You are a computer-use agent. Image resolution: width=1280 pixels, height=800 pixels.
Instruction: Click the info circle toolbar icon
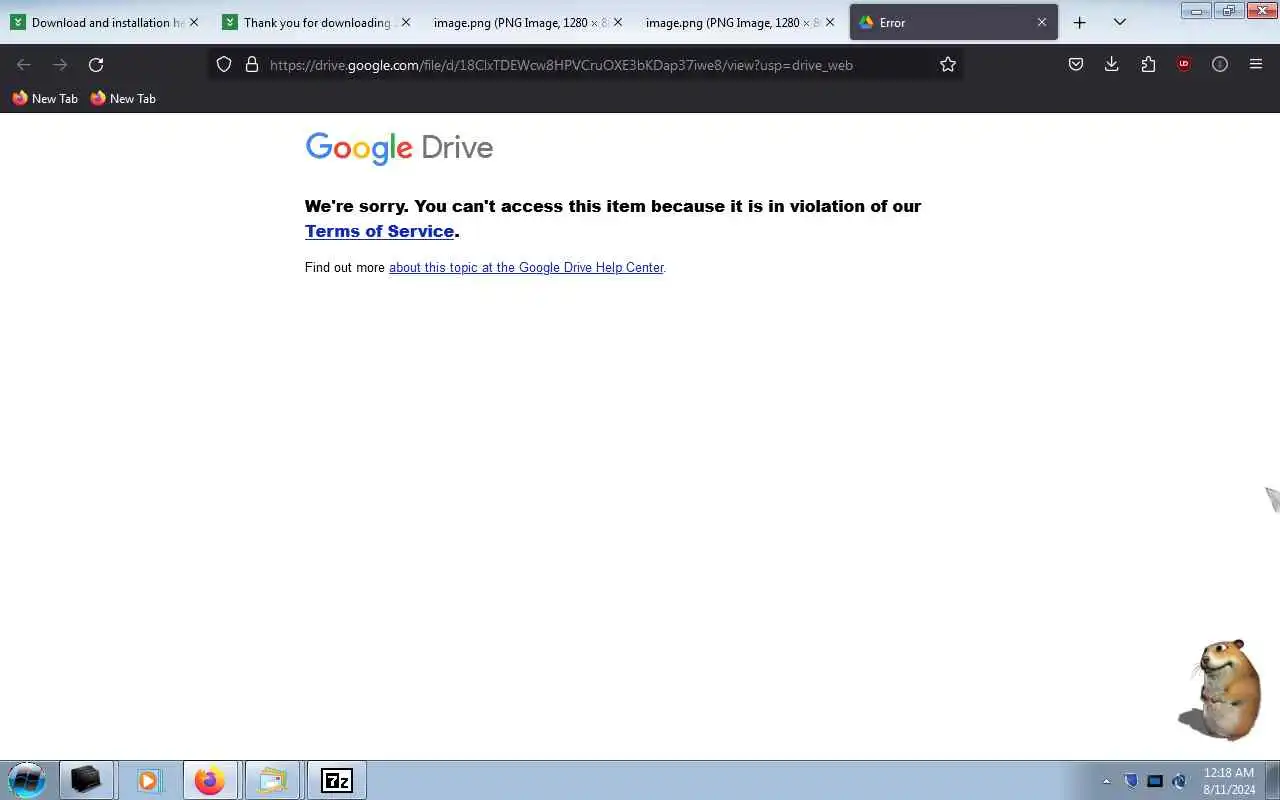tap(1220, 64)
